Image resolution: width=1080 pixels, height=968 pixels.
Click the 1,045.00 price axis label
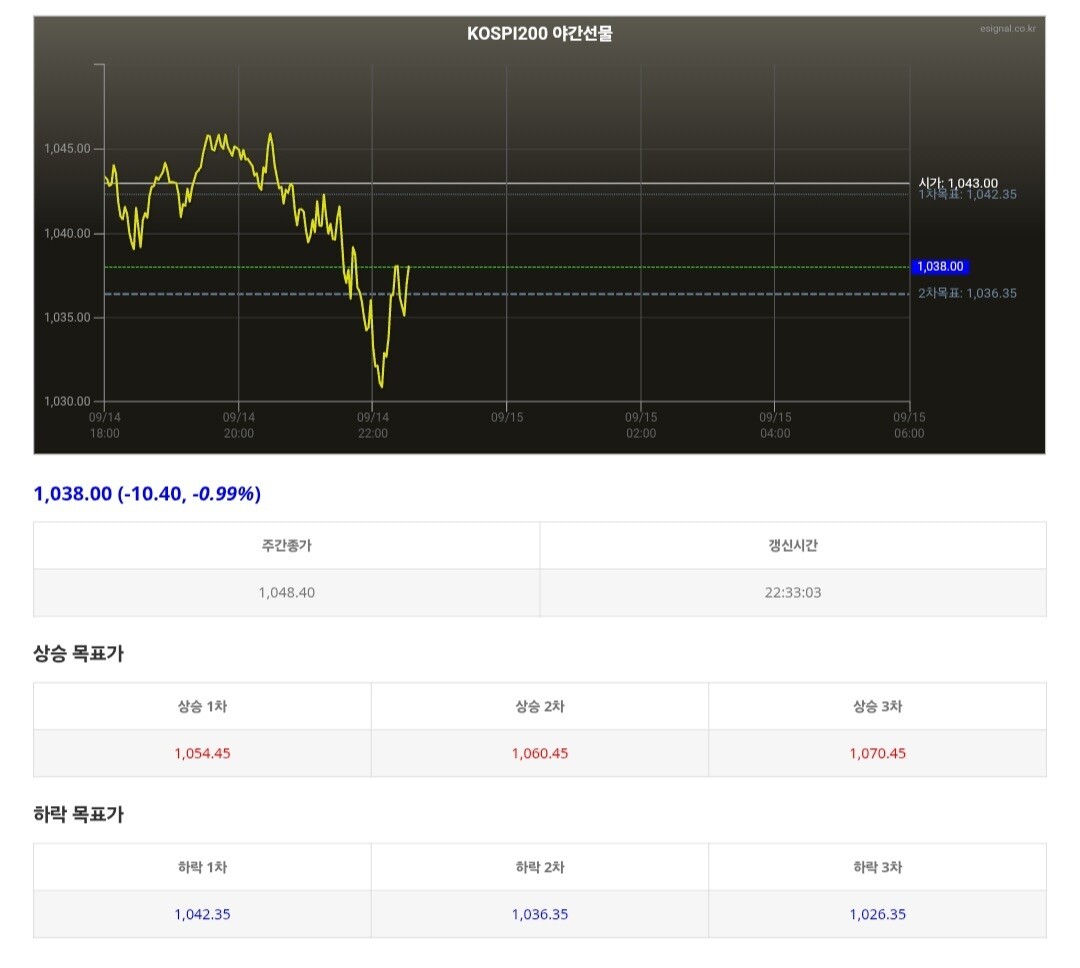pos(67,149)
